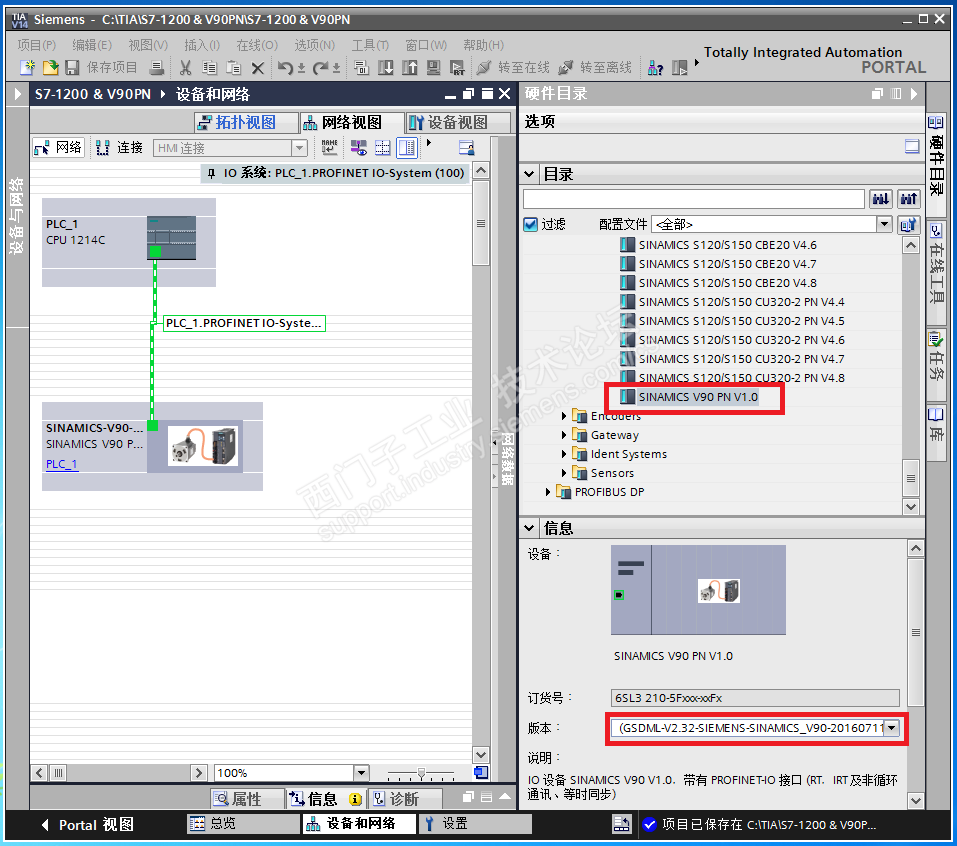Click the hardware catalog search field

point(693,198)
